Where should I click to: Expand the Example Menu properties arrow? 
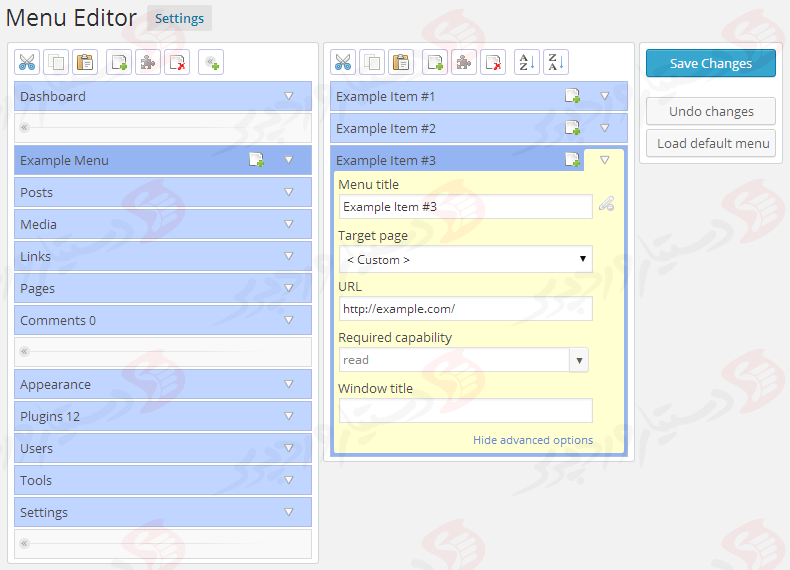click(x=289, y=160)
